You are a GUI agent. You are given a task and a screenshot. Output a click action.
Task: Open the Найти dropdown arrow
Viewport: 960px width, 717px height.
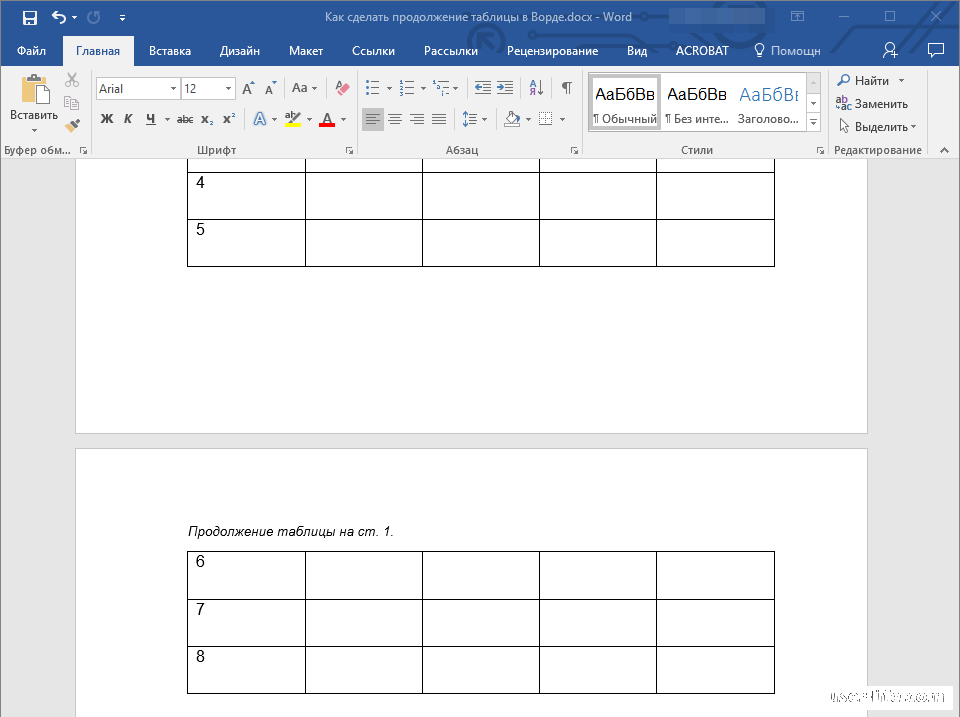pyautogui.click(x=901, y=81)
